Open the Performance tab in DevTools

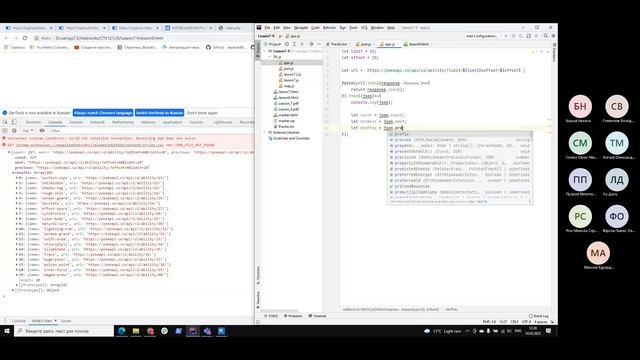tap(123, 122)
